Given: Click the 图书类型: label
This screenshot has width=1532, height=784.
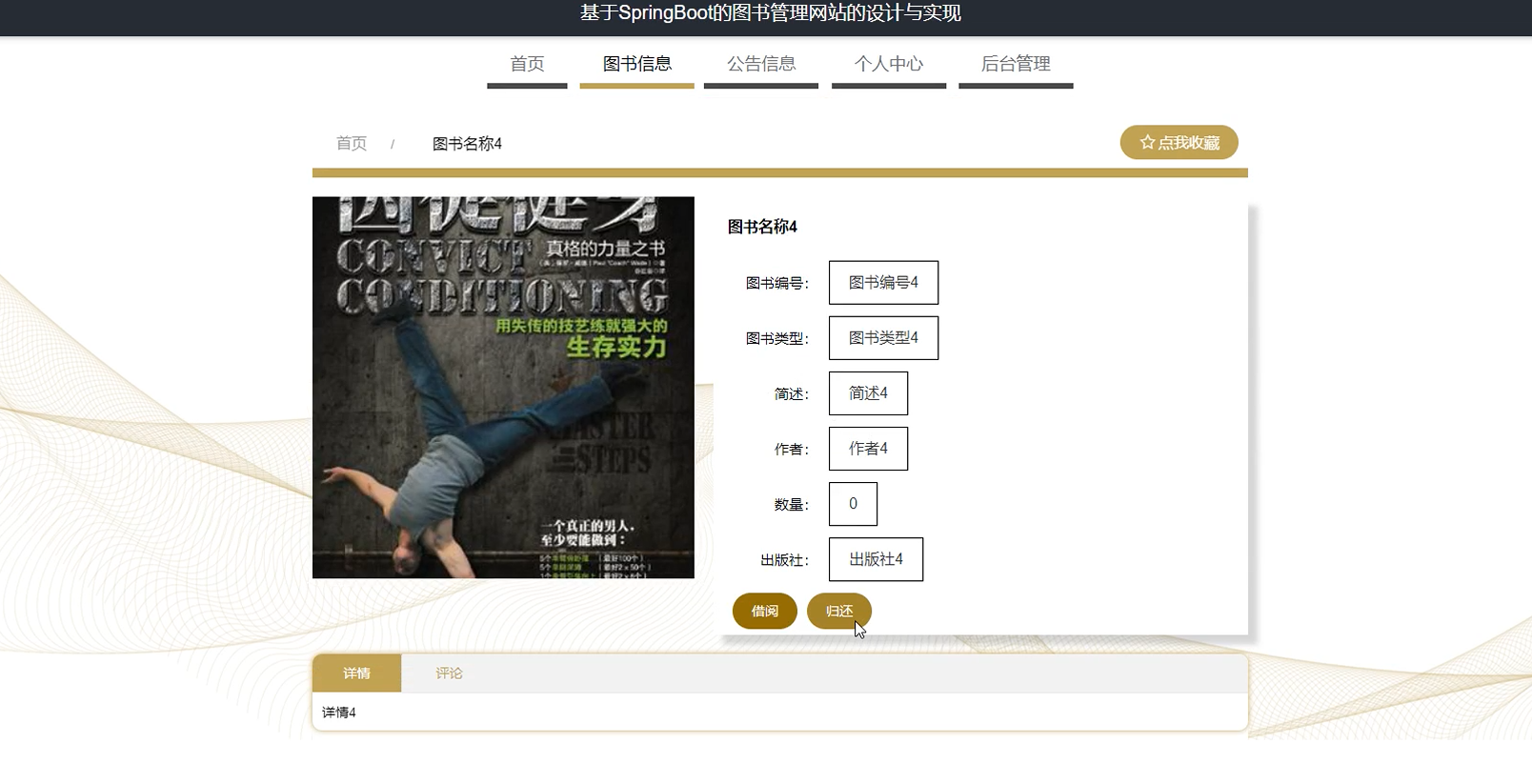Looking at the screenshot, I should pos(776,338).
